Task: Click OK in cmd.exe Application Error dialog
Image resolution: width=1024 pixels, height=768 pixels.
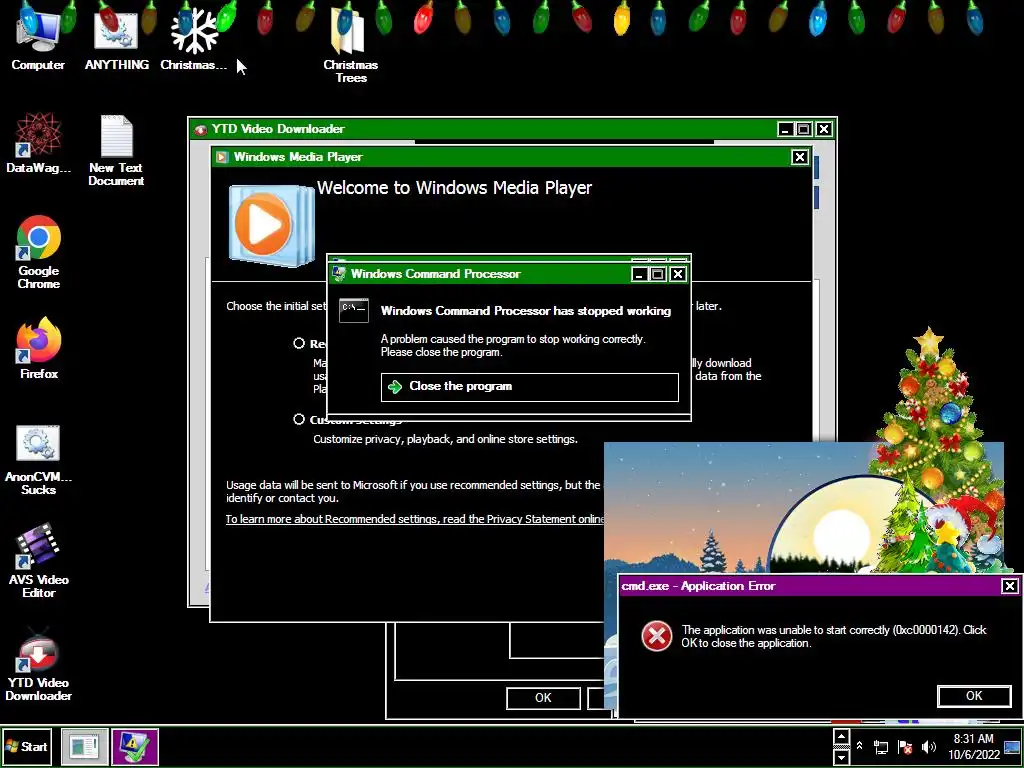Action: pos(974,696)
